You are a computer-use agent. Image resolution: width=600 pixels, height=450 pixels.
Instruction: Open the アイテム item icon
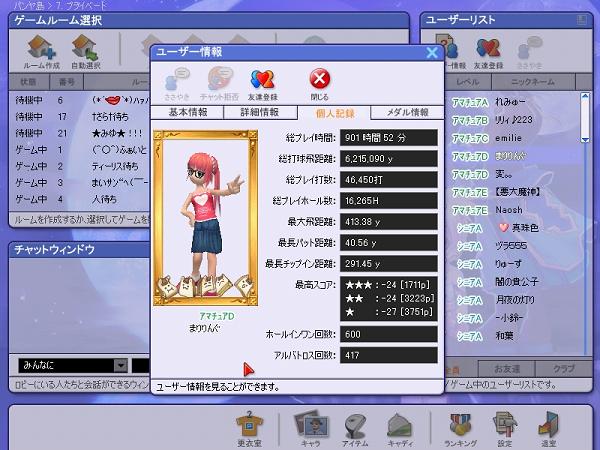pyautogui.click(x=355, y=429)
